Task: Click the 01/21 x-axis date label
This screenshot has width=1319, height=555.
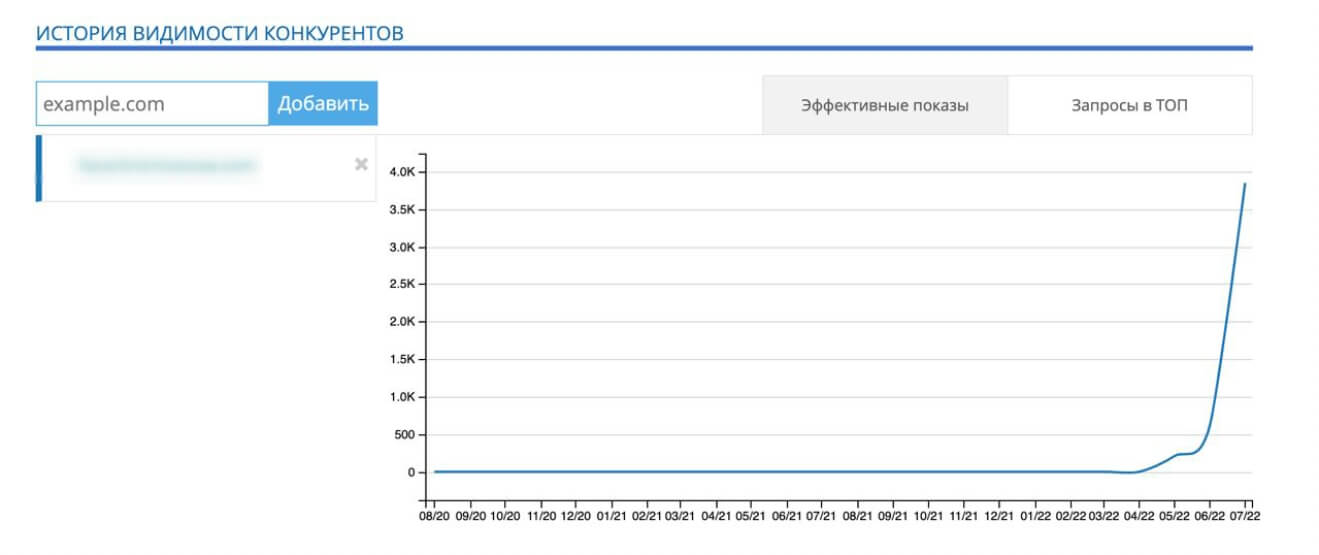Action: 611,517
